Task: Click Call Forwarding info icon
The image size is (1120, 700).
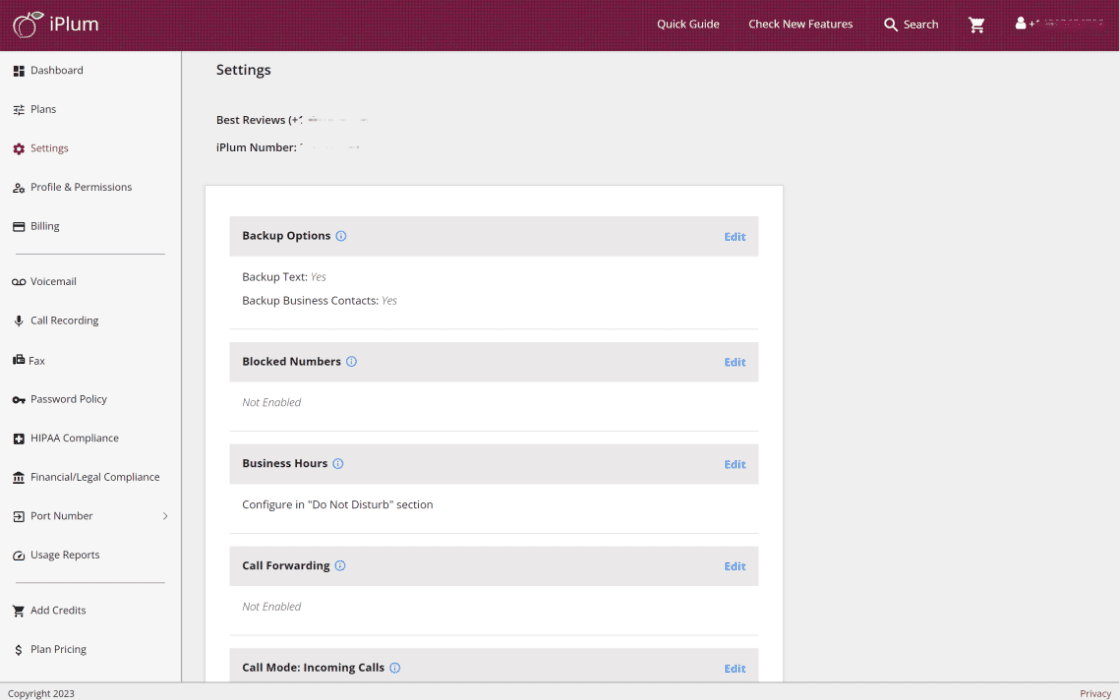Action: [340, 566]
